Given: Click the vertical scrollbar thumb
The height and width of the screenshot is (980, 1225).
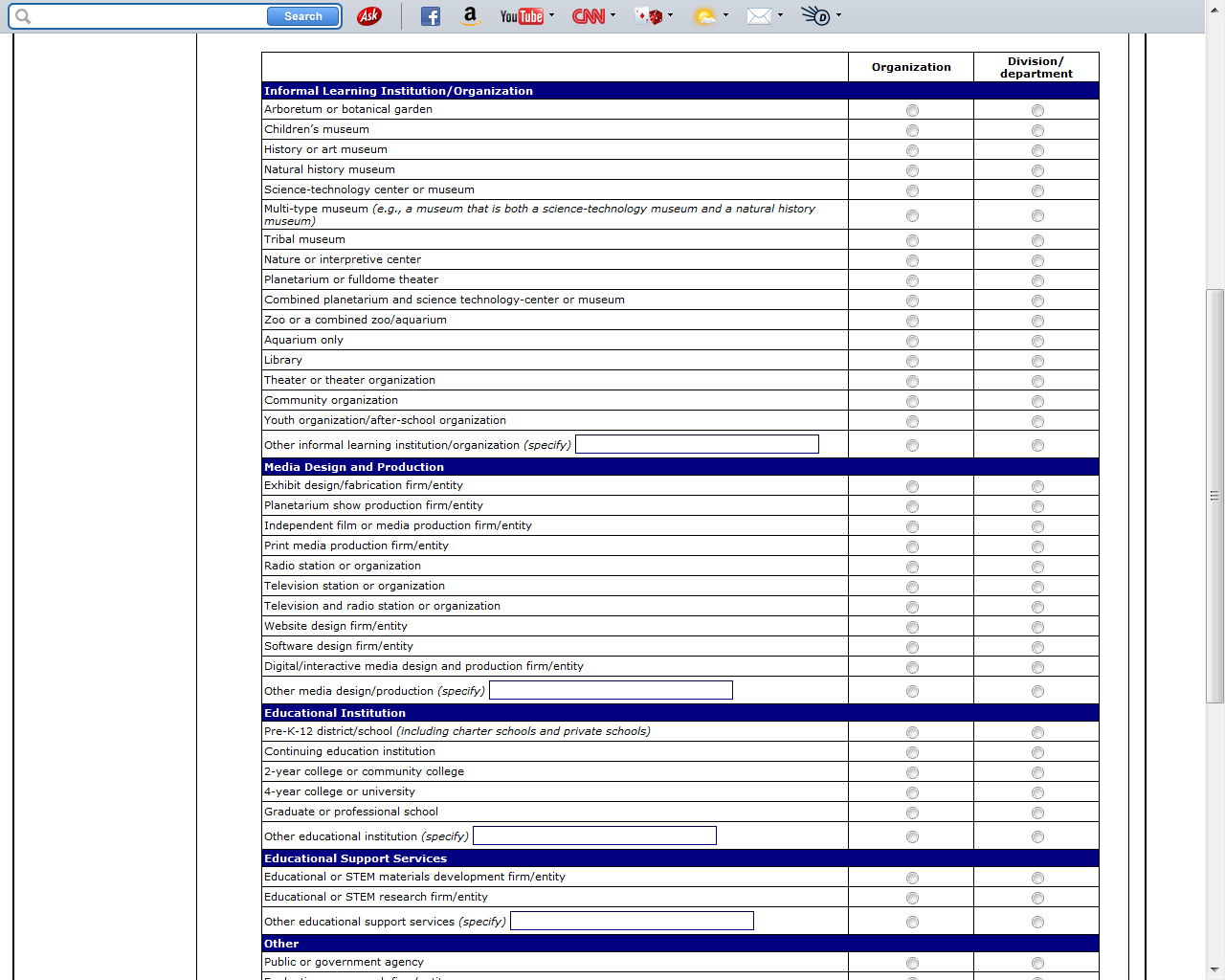Looking at the screenshot, I should [x=1214, y=496].
